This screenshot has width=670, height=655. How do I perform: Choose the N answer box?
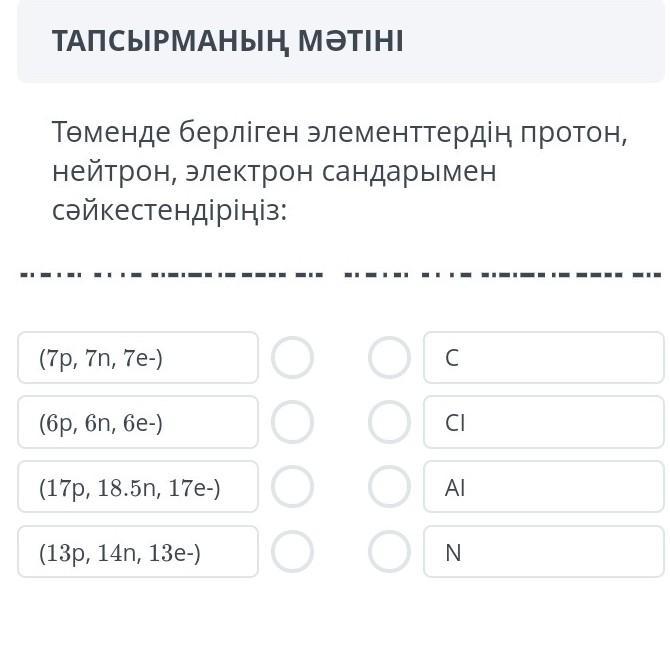coord(543,552)
